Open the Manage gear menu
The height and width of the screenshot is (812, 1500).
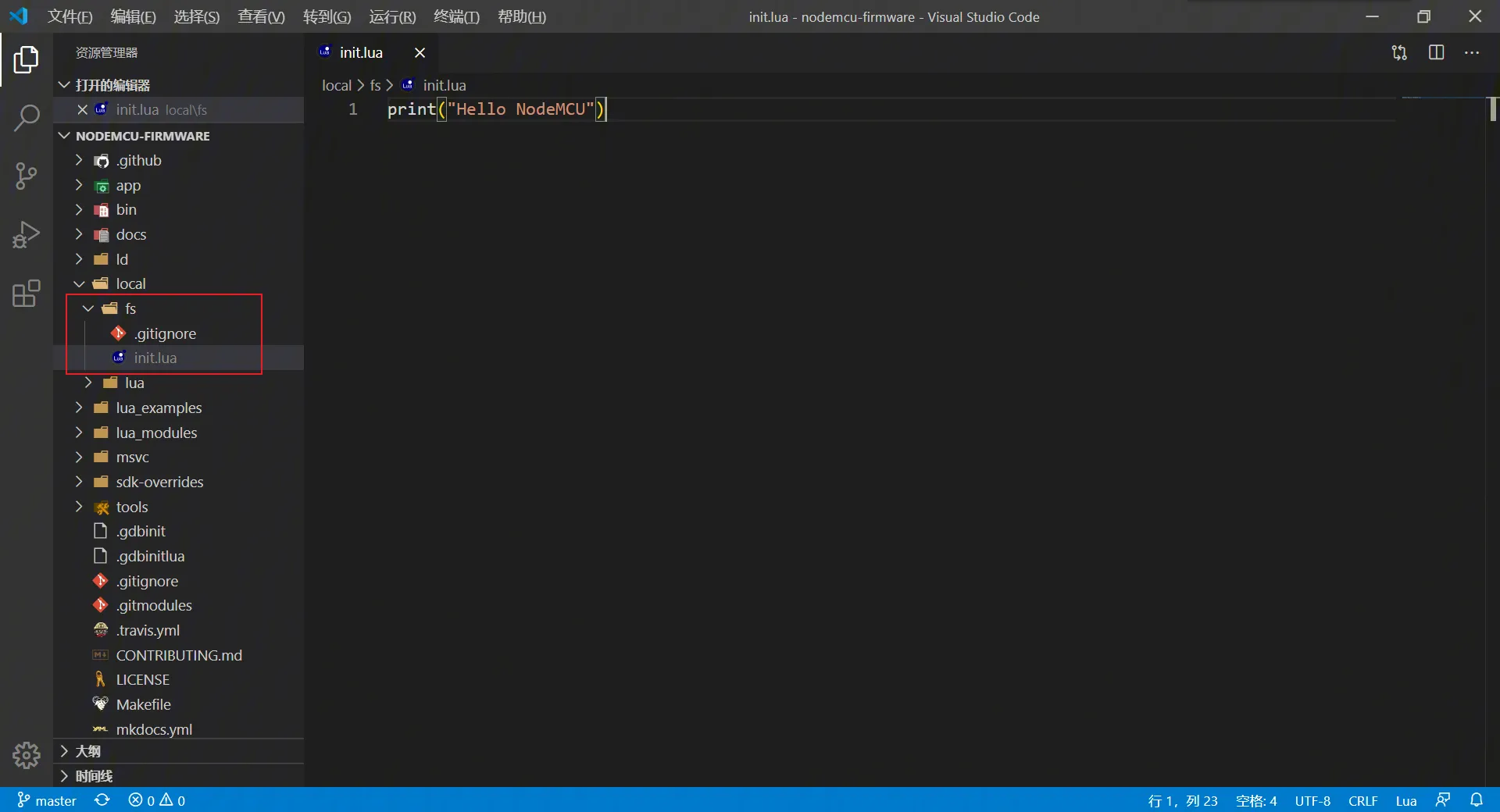tap(26, 755)
